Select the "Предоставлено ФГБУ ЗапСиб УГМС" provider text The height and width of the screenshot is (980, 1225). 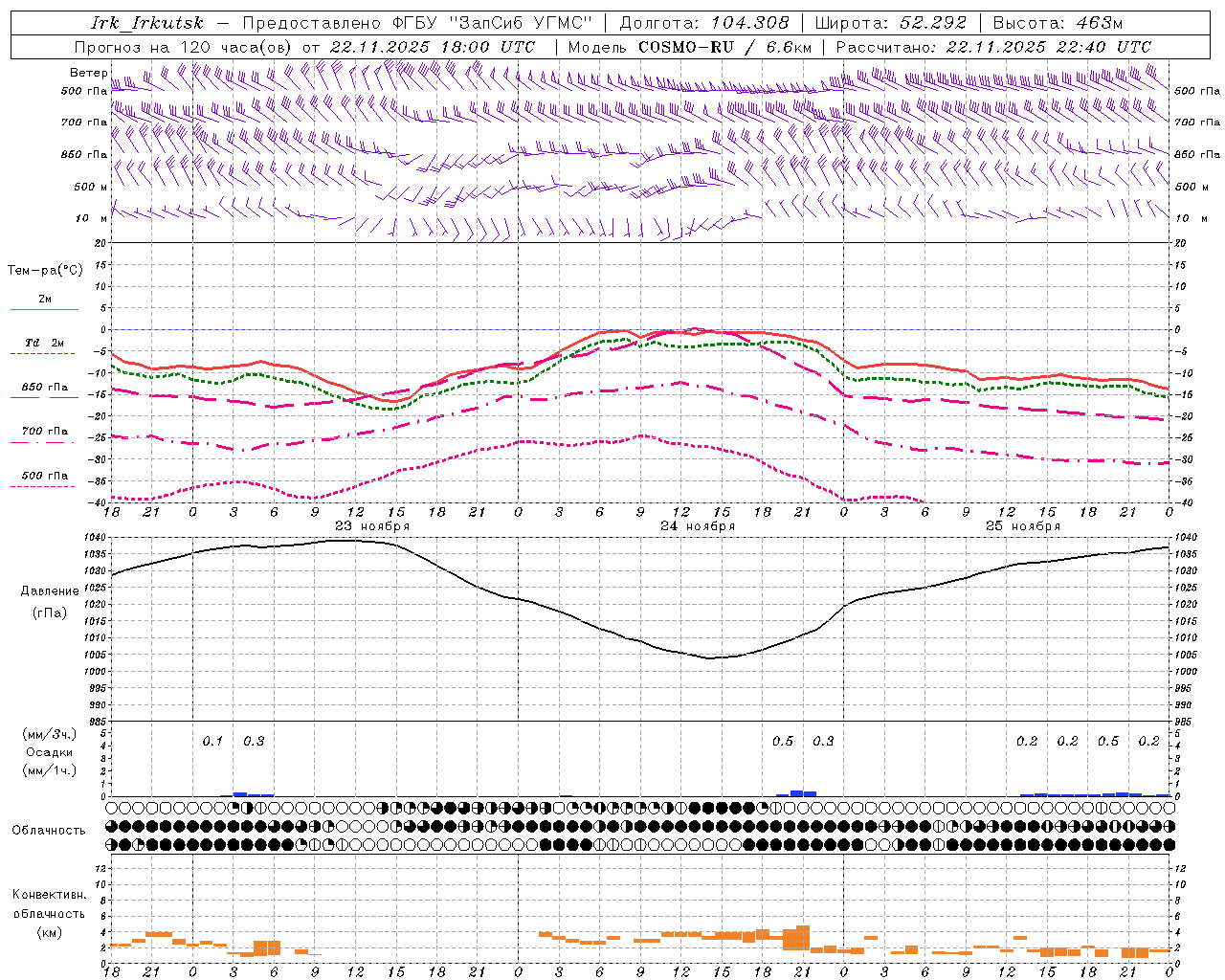coord(417,23)
